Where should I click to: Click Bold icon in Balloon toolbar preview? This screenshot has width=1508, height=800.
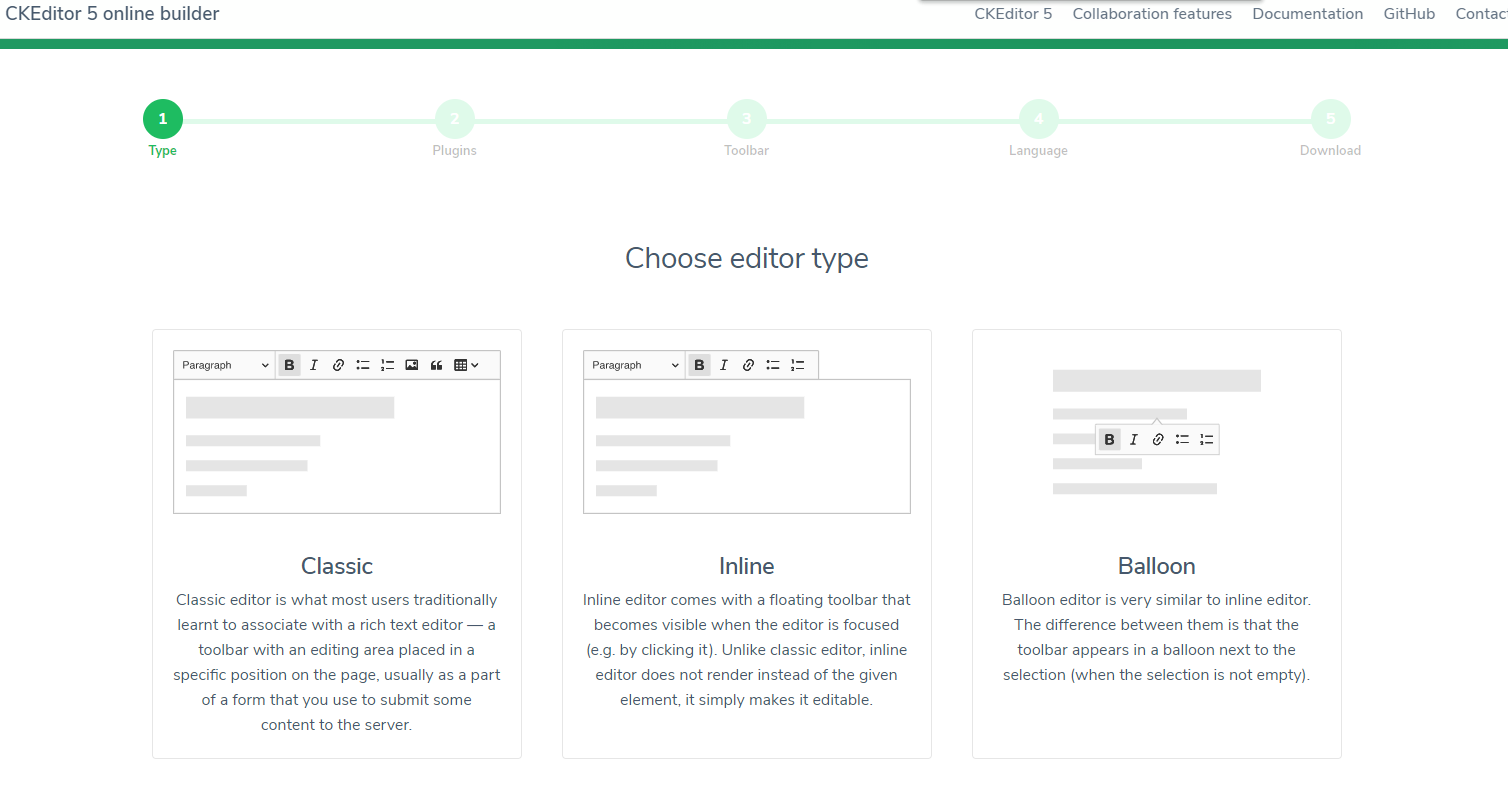(1109, 439)
